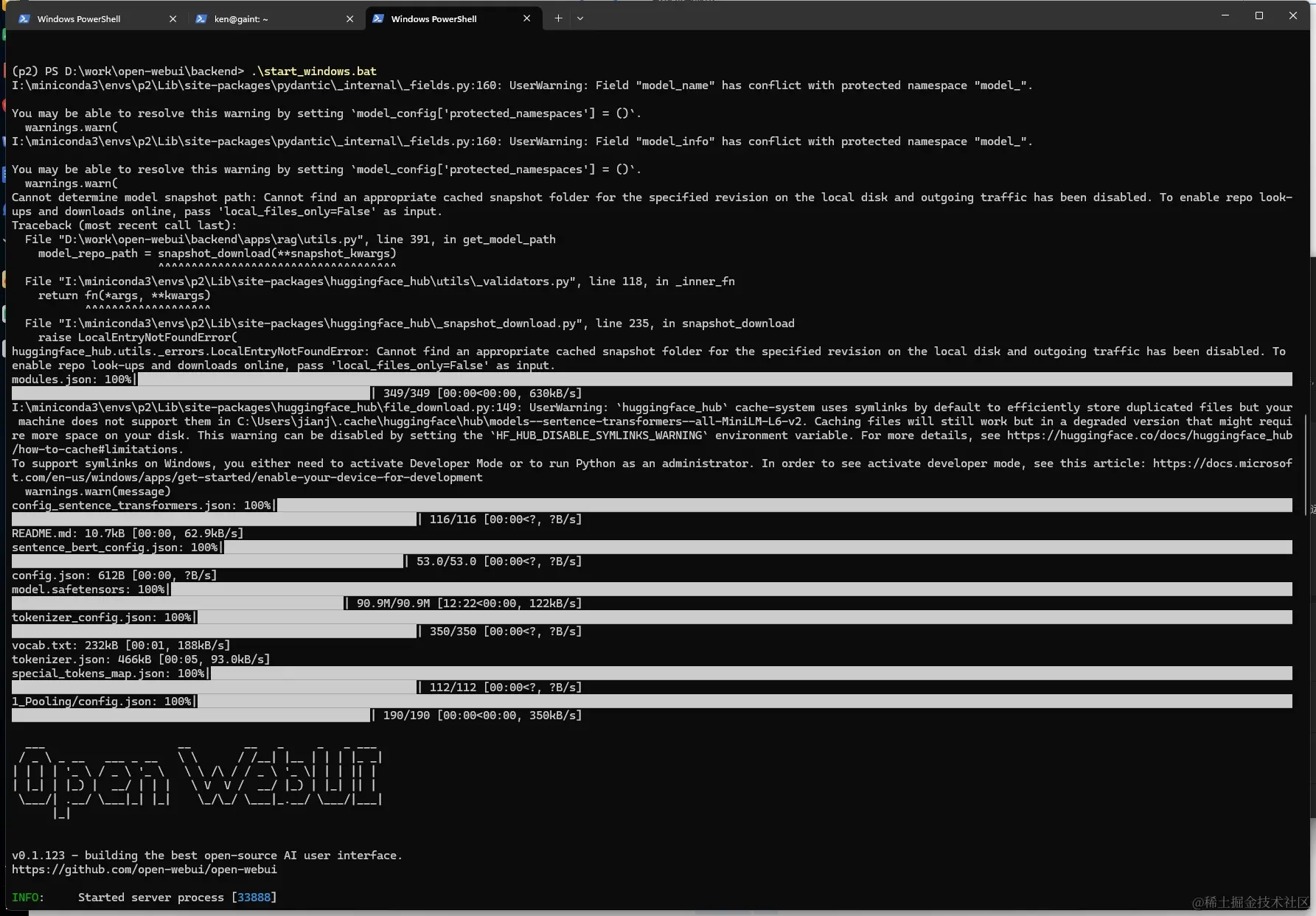Click the close X icon on the first tab
This screenshot has height=916, width=1316.
click(x=173, y=18)
